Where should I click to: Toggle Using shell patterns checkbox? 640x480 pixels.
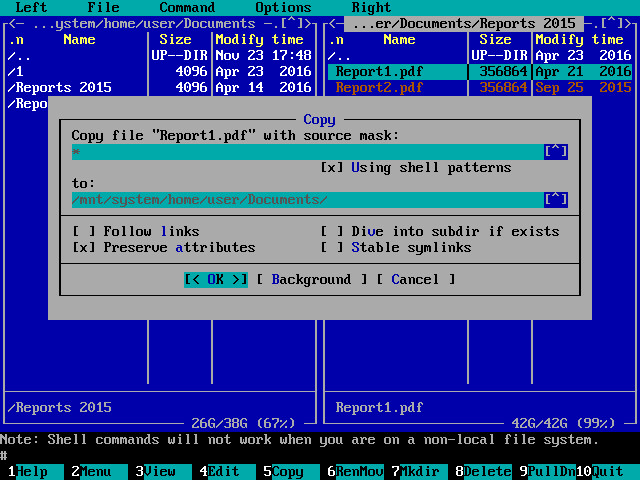[416, 167]
